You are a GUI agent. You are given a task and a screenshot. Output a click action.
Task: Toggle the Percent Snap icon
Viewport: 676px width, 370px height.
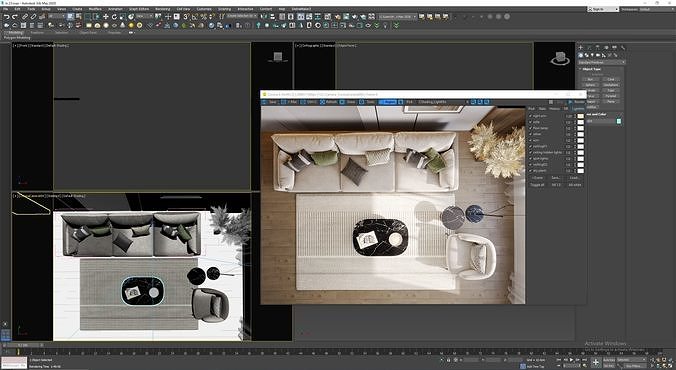click(203, 16)
